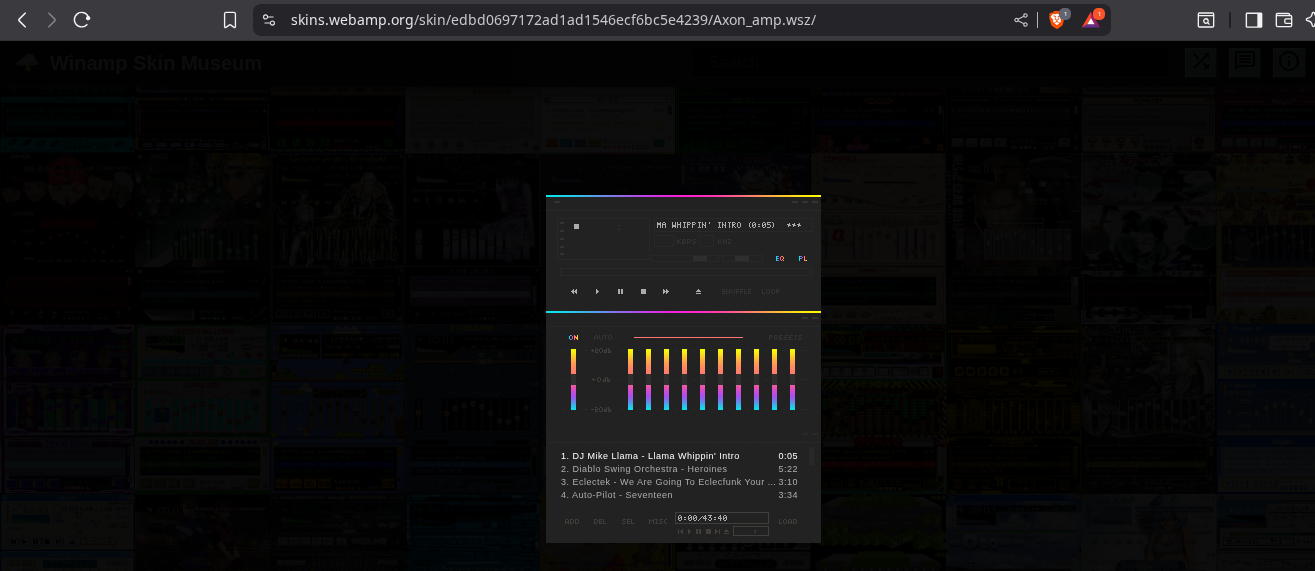Reload the current page
Screen dimensions: 1315x571
83,20
